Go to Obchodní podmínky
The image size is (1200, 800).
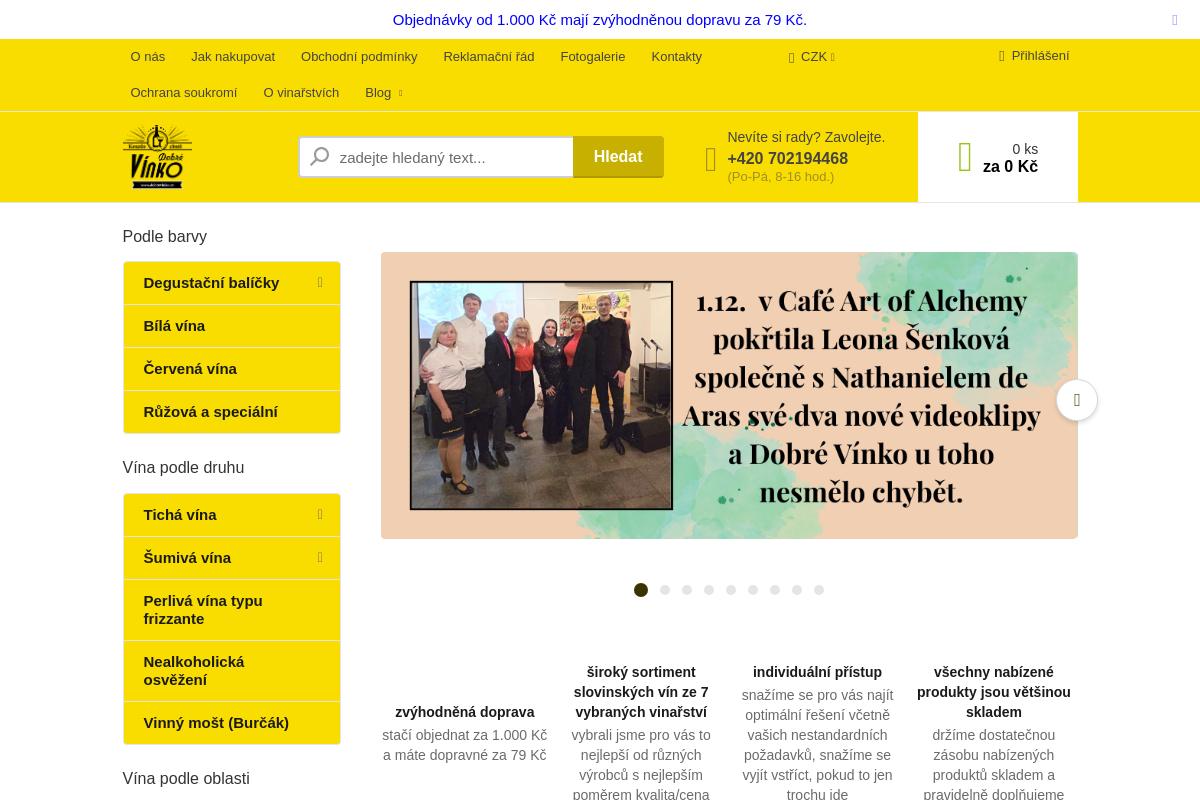359,57
